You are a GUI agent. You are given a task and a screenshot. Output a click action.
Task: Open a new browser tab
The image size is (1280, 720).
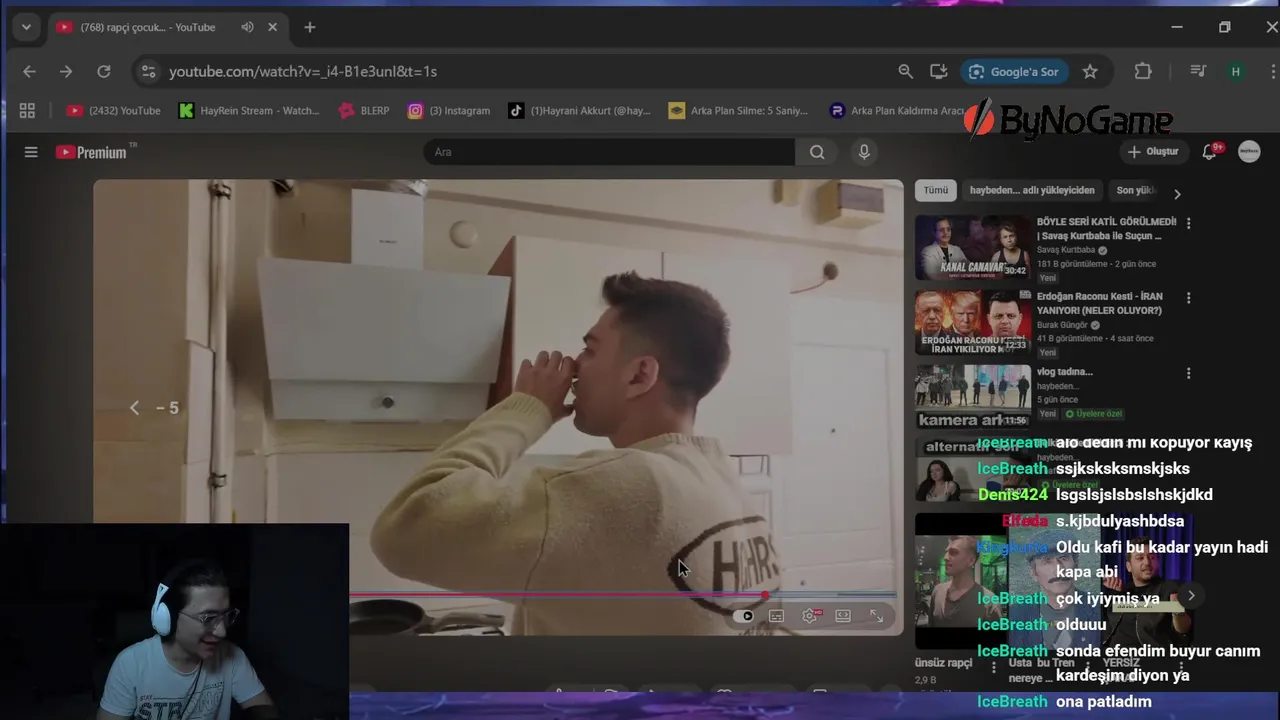[x=309, y=27]
